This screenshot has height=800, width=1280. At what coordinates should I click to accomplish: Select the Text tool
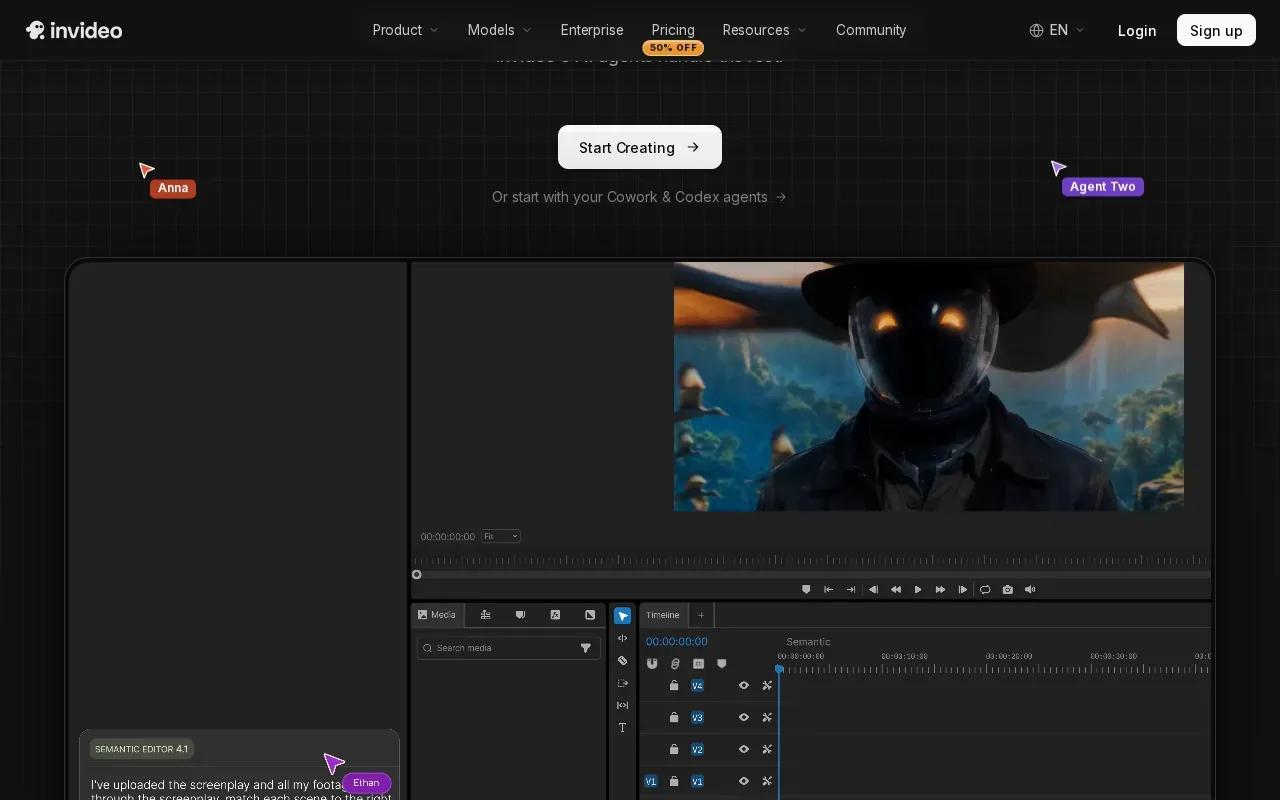tap(622, 728)
